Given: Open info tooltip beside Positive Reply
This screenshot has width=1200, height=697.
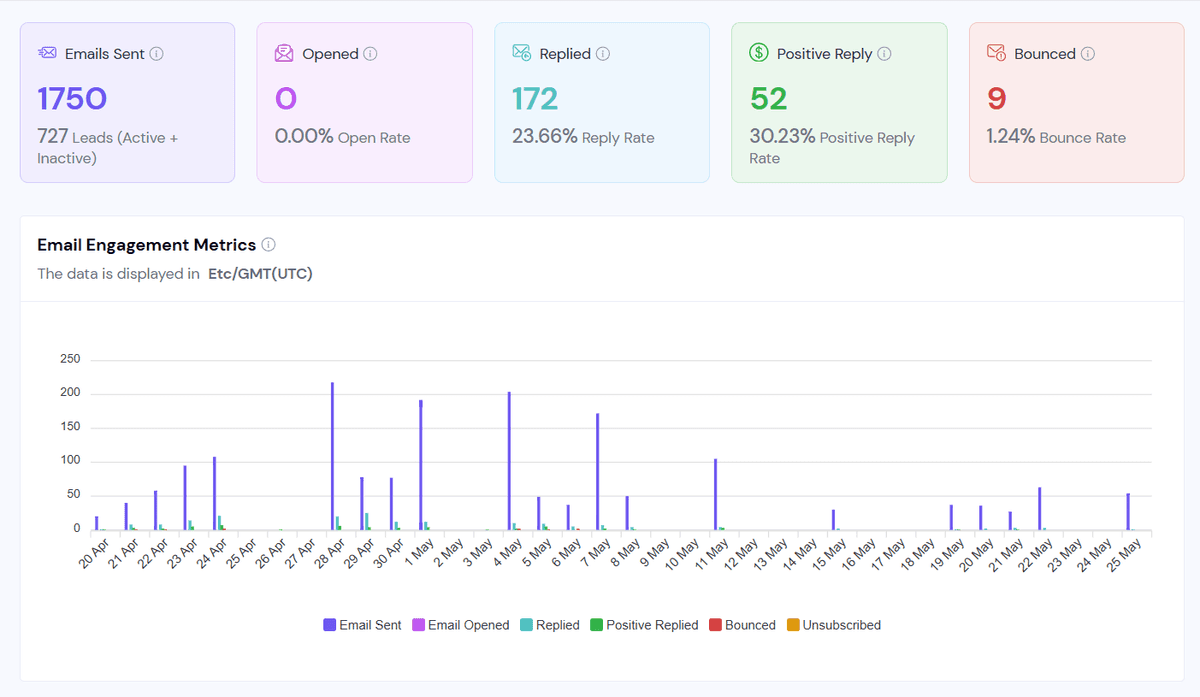Looking at the screenshot, I should point(884,54).
